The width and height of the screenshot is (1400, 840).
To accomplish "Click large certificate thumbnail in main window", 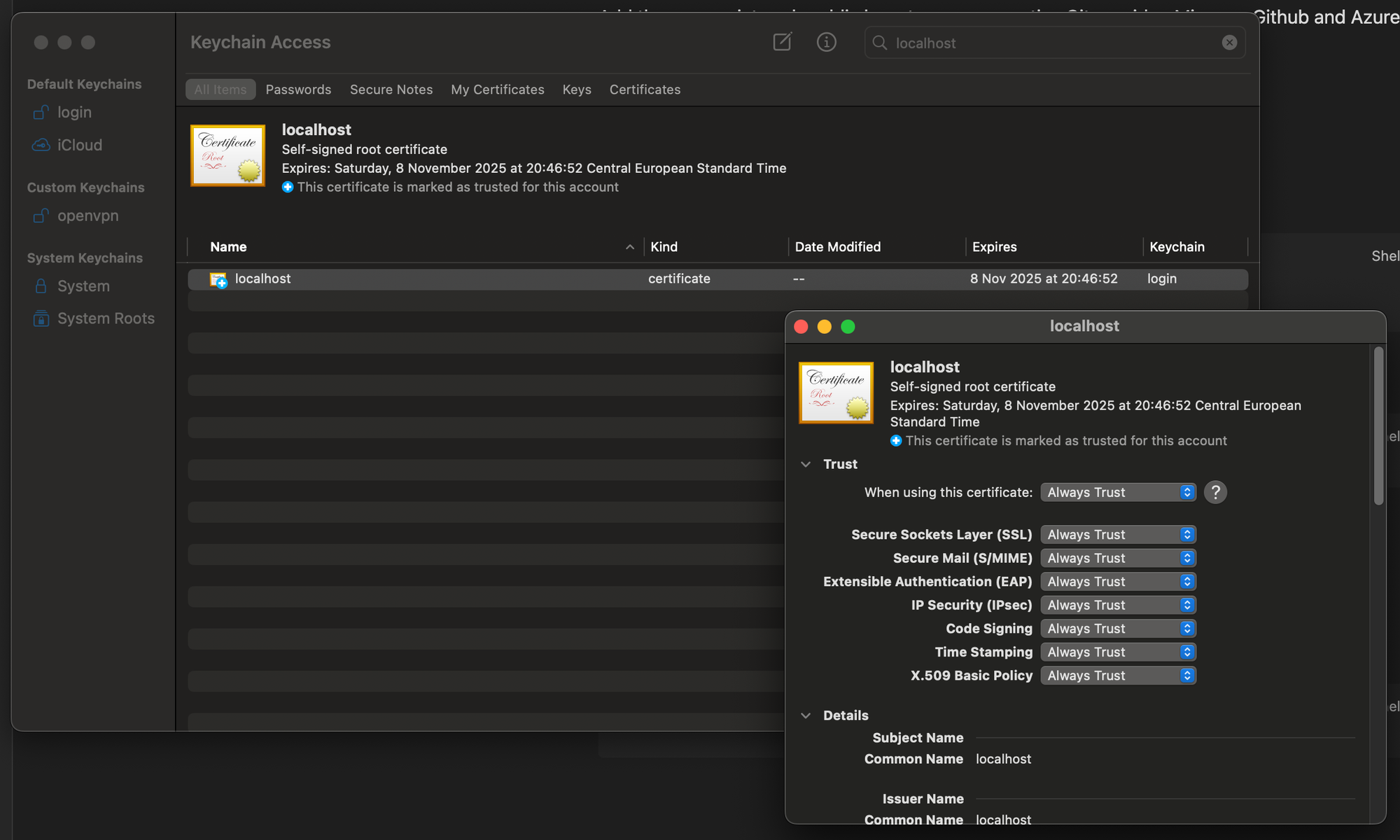I will point(227,155).
